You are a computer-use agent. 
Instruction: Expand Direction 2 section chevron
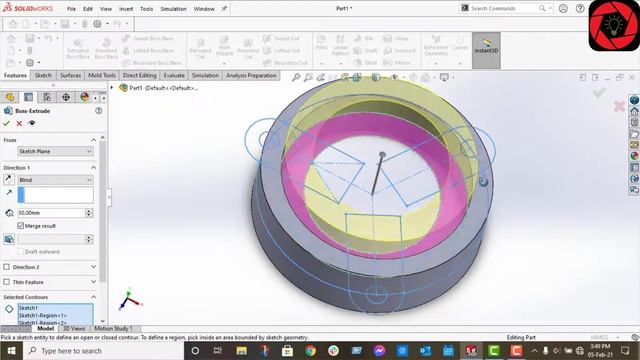tap(93, 267)
